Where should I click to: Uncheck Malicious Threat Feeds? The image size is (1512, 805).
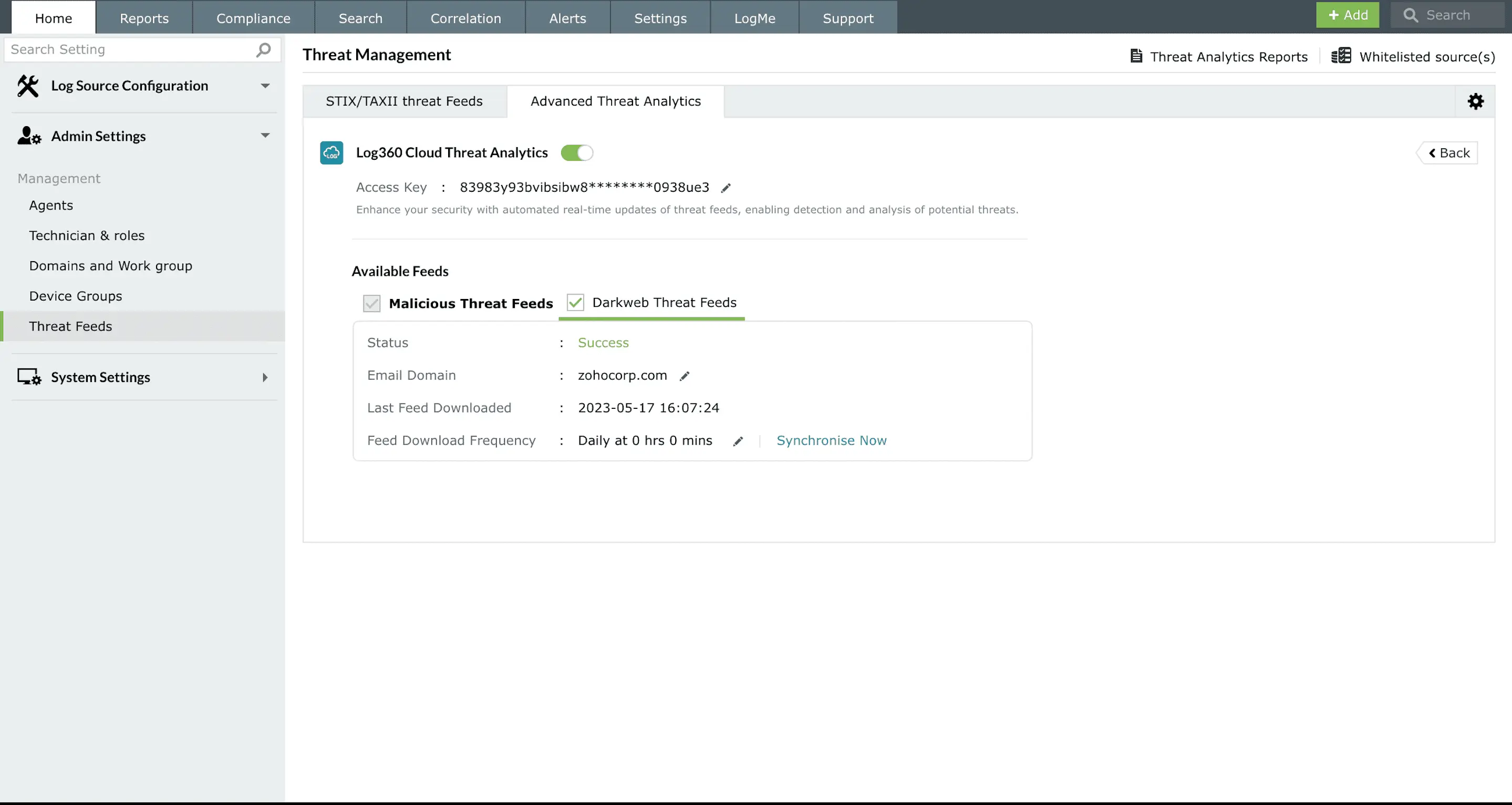371,303
